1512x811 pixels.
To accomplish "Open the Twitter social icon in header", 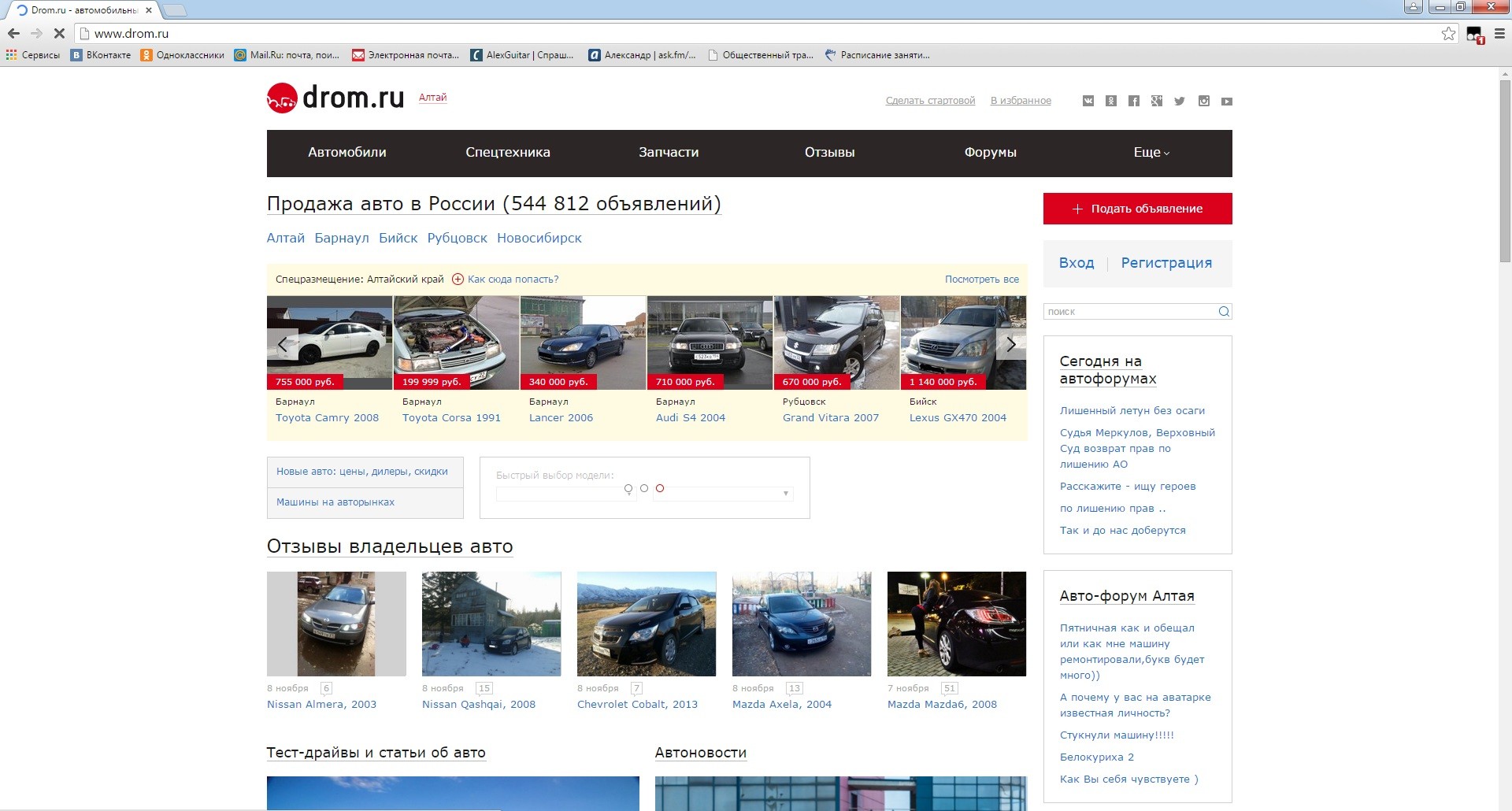I will point(1180,101).
